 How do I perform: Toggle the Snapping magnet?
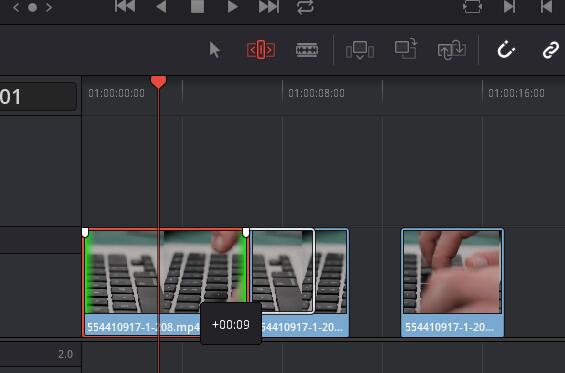click(x=506, y=50)
